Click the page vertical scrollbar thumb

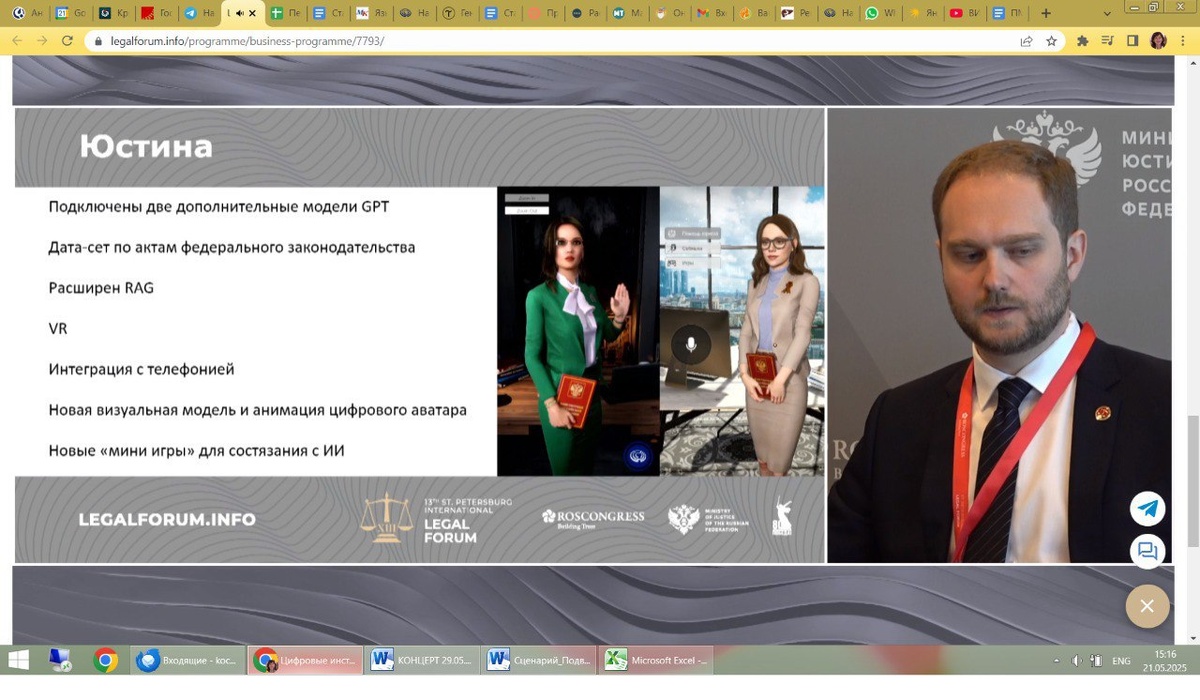coord(1192,480)
